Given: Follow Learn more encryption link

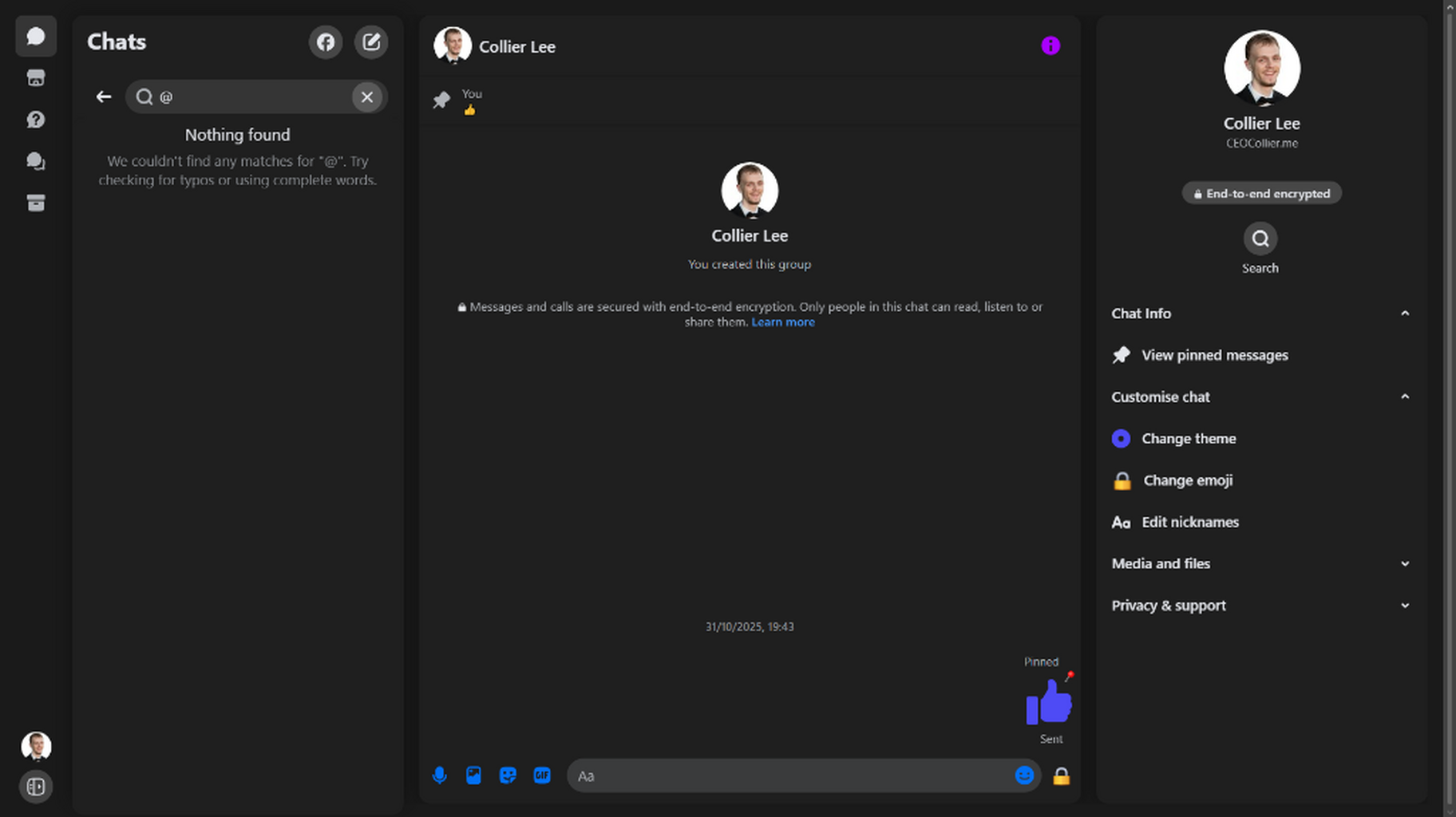Looking at the screenshot, I should pyautogui.click(x=783, y=322).
